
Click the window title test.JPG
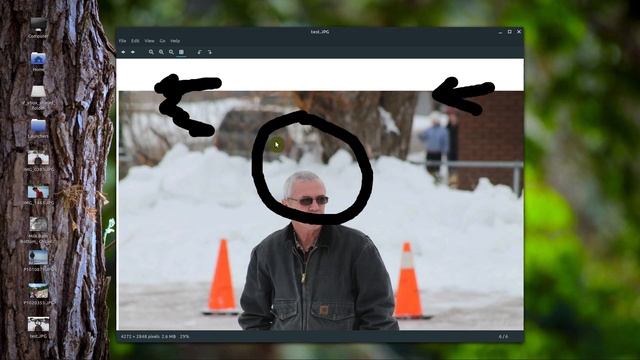click(x=320, y=32)
